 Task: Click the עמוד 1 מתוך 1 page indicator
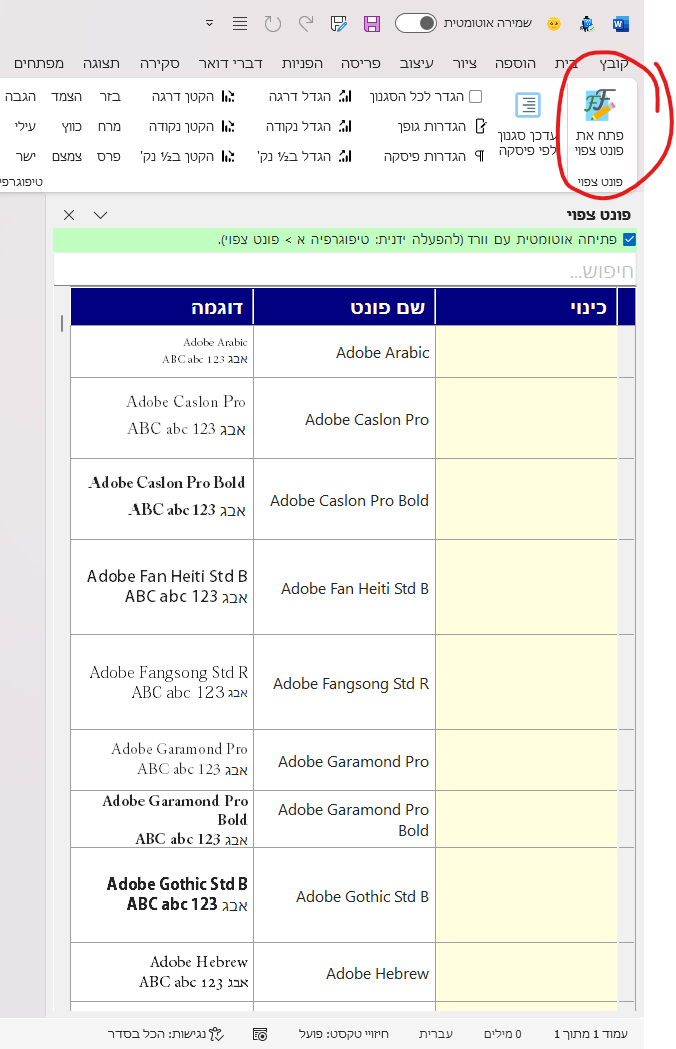point(590,1034)
